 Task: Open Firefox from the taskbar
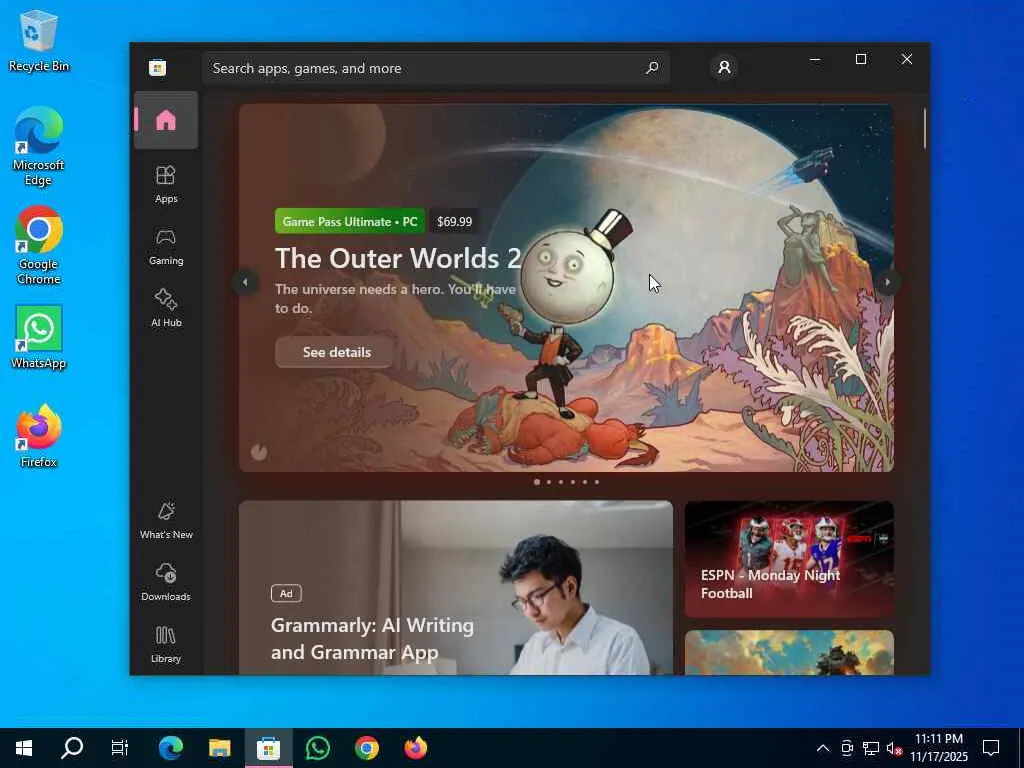(415, 748)
